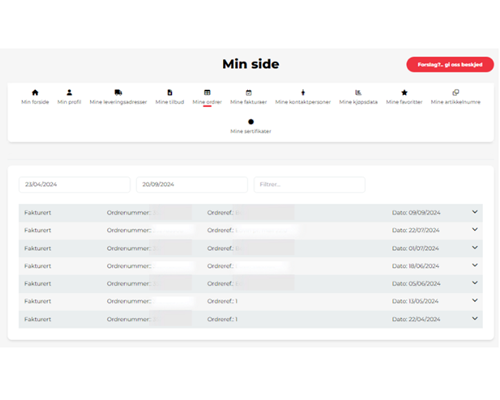Open Mine artikkelnumre

[x=456, y=102]
